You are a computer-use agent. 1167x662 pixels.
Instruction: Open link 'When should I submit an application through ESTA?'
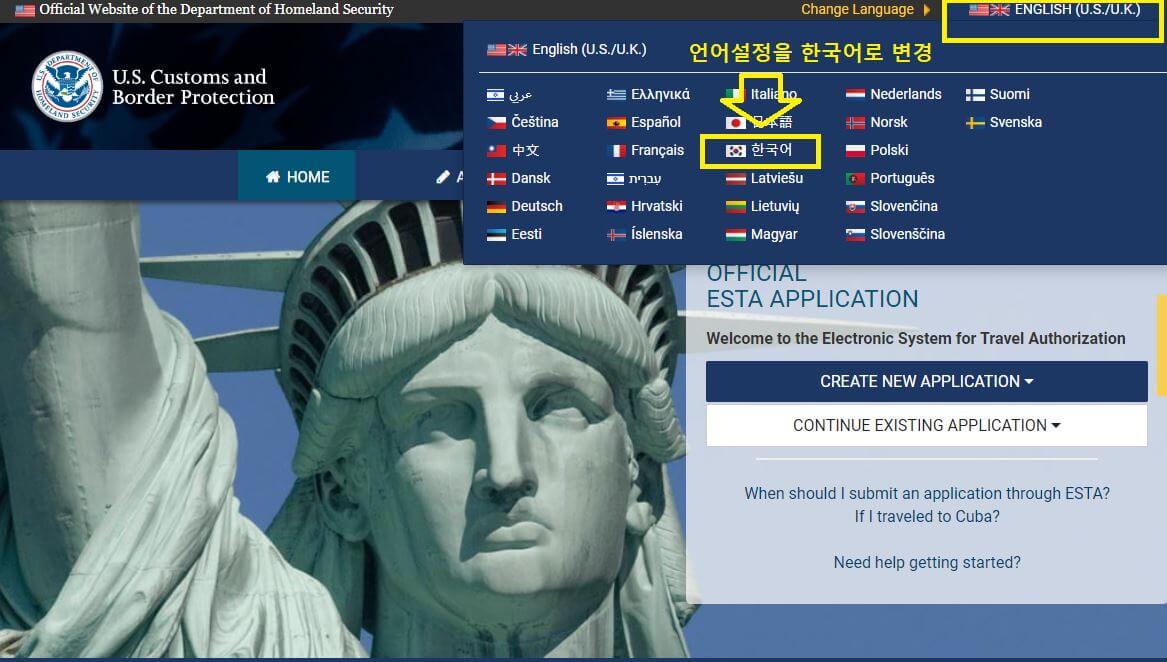coord(927,493)
